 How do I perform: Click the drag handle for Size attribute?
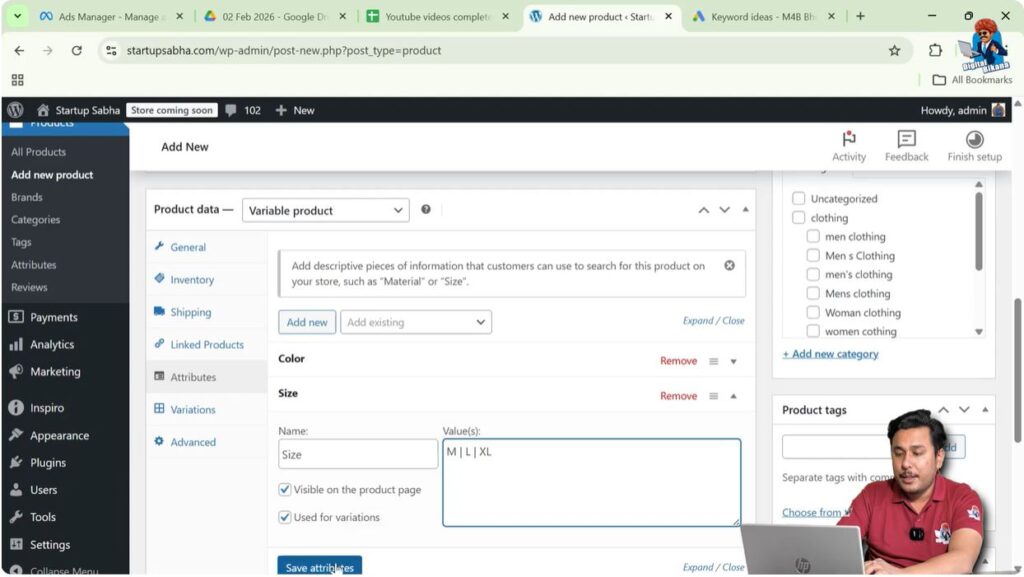click(714, 396)
